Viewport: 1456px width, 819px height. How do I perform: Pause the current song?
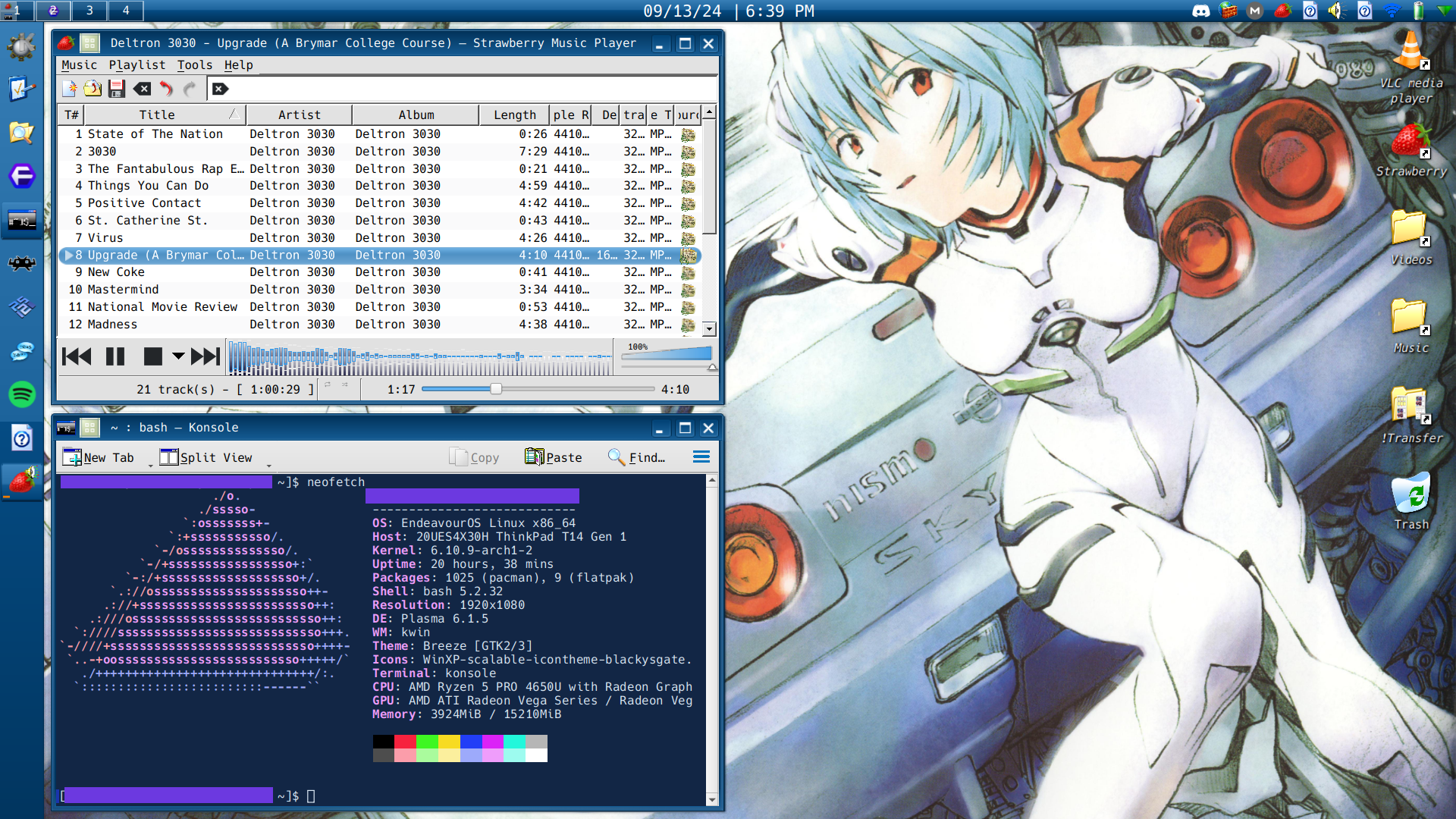(115, 356)
